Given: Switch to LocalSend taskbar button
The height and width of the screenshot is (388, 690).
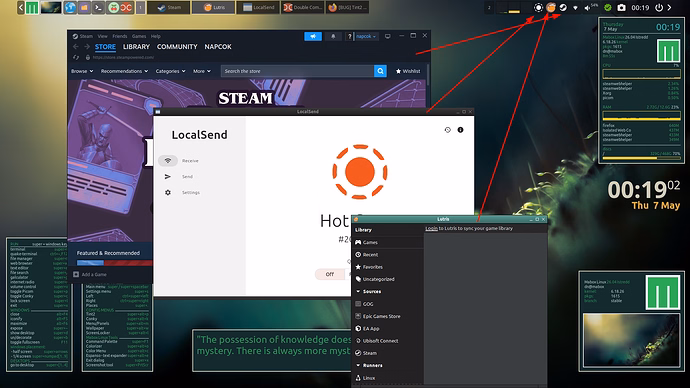Looking at the screenshot, I should point(258,7).
